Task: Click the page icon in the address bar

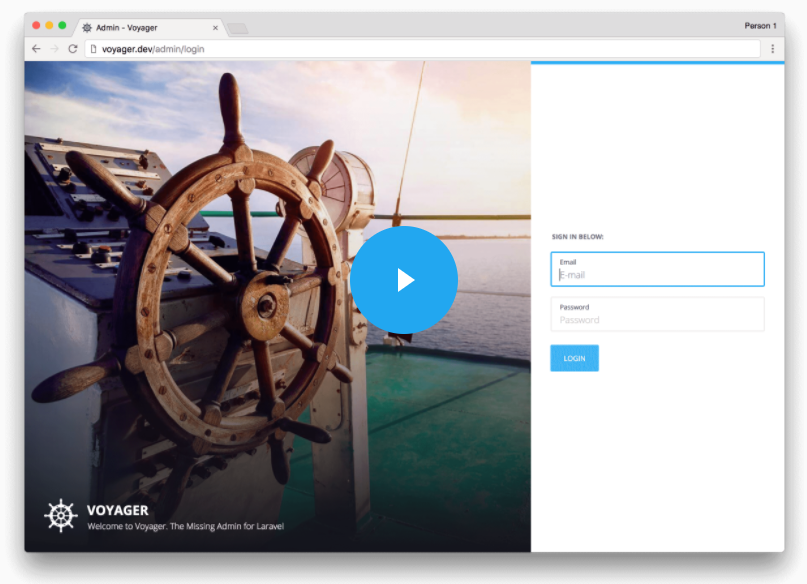Action: (x=95, y=48)
